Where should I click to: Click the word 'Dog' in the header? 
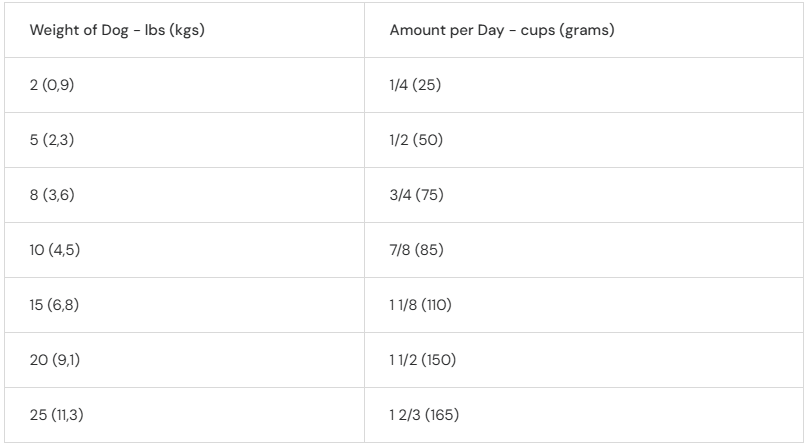pos(115,30)
